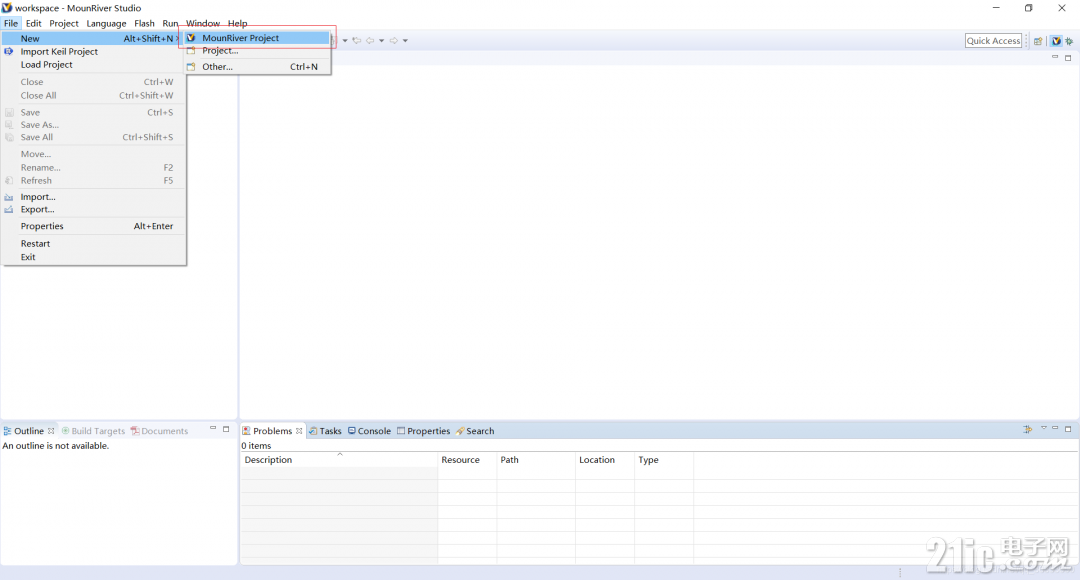Screen dimensions: 1080x580
Task: Click the Import Keil Project icon
Action: tap(9, 52)
